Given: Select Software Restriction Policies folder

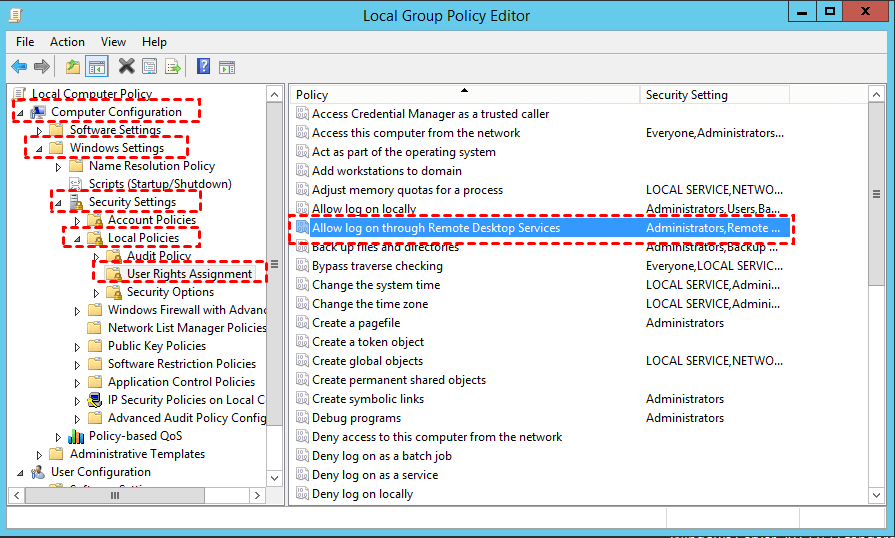Looking at the screenshot, I should coord(181,364).
